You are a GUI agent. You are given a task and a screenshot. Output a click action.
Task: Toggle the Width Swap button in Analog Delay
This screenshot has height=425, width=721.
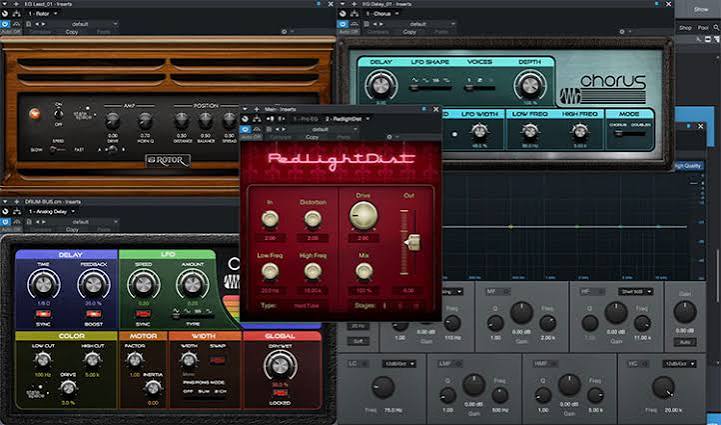point(217,360)
